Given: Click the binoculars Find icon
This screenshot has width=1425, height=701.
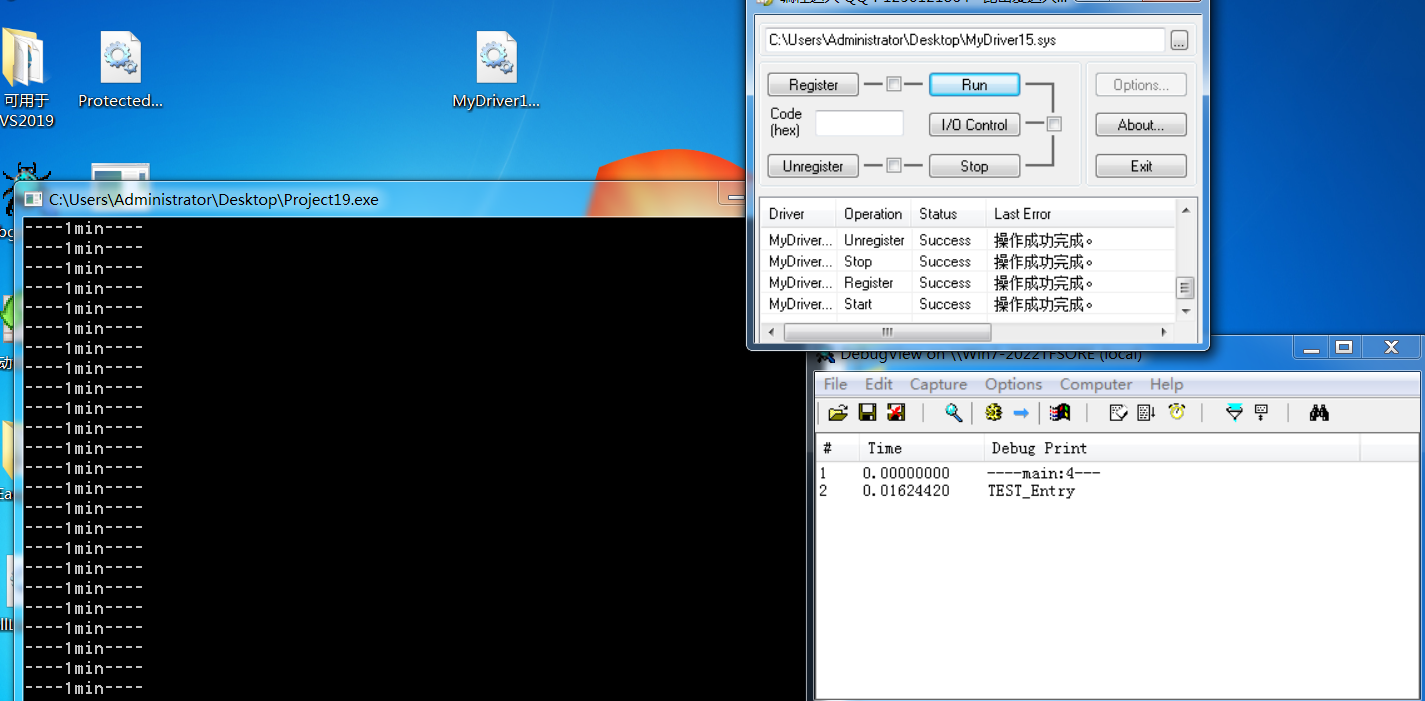Looking at the screenshot, I should click(x=1319, y=413).
